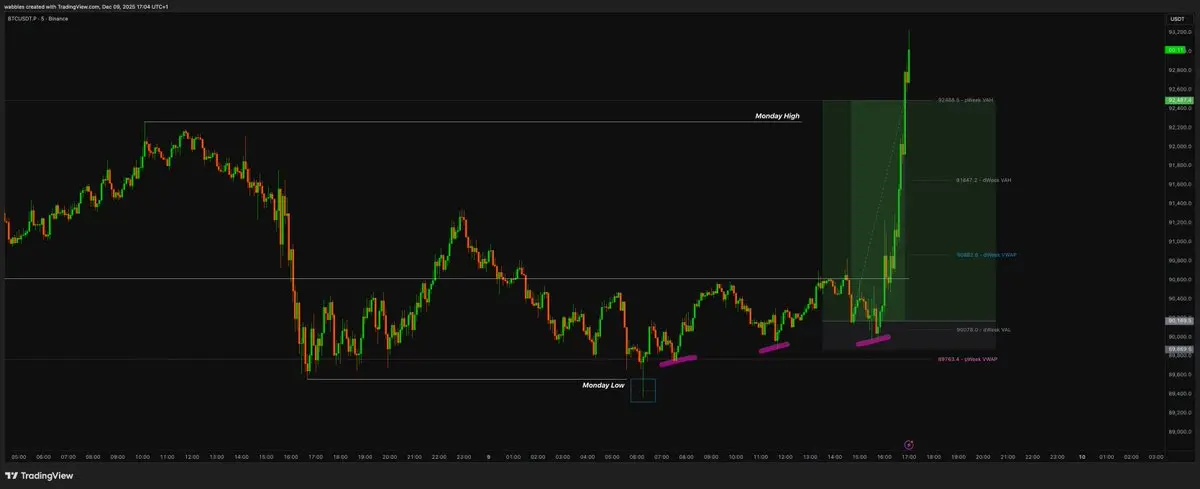Click the 04:00 time axis label

tap(587, 457)
